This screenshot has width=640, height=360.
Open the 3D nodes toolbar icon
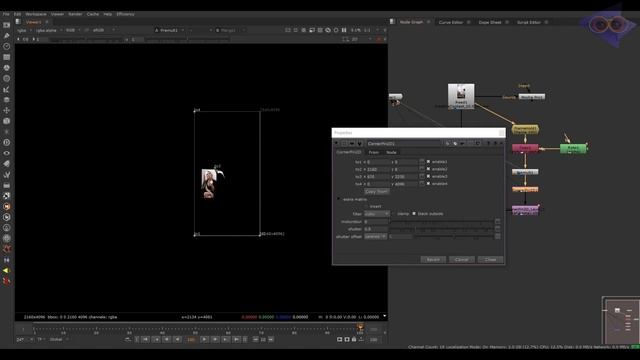pyautogui.click(x=7, y=121)
